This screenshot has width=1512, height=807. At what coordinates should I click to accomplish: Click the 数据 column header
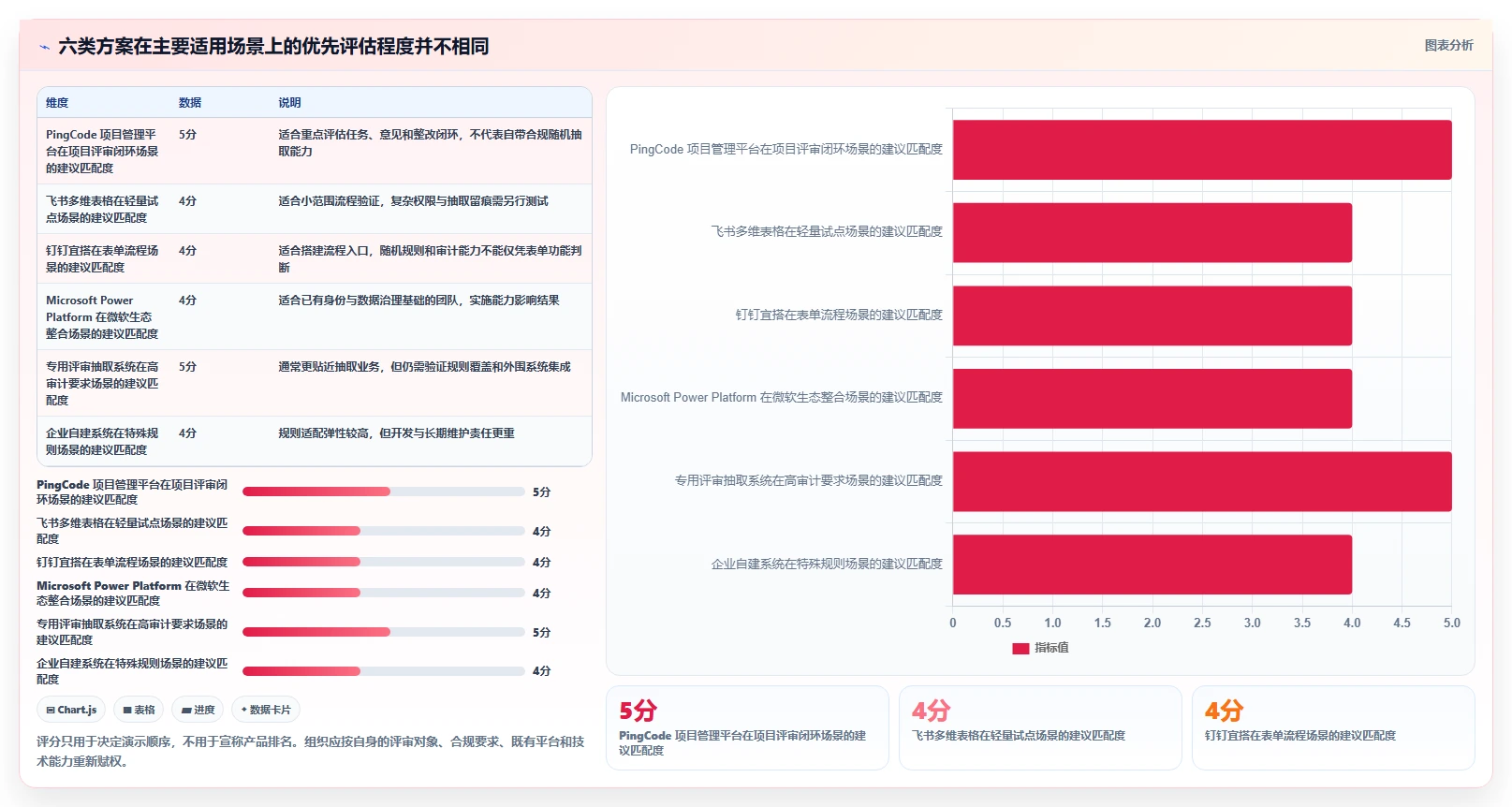190,103
